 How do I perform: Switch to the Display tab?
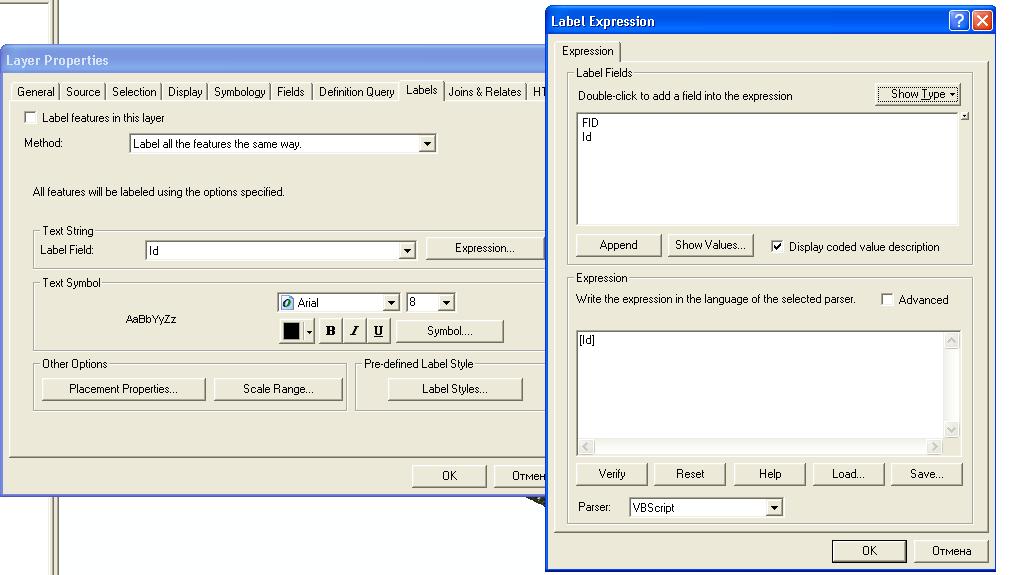(x=185, y=92)
